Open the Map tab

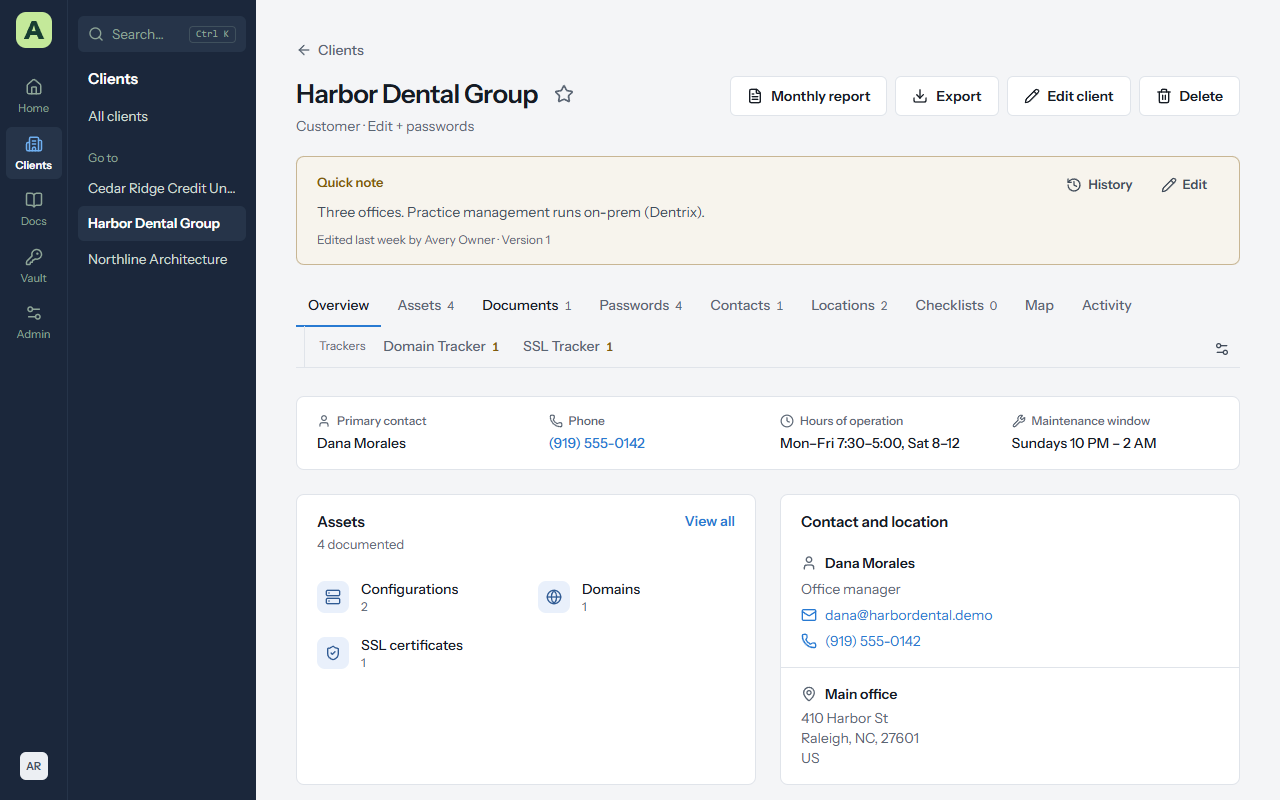(1039, 305)
